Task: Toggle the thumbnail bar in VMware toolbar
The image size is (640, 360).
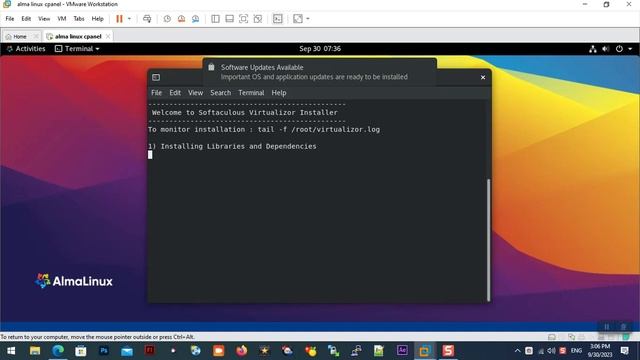Action: pyautogui.click(x=229, y=19)
